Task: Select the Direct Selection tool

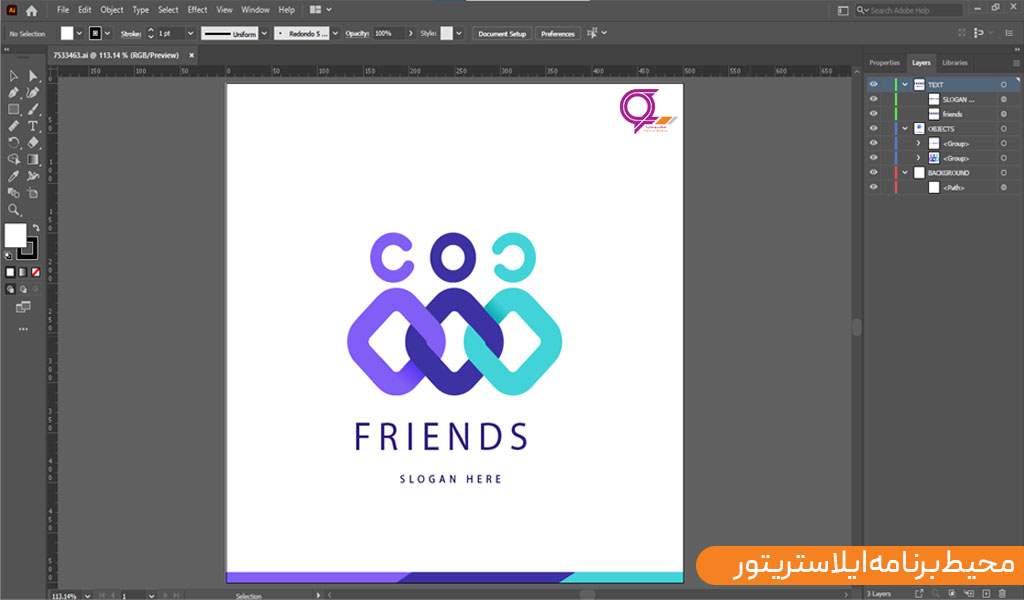Action: coord(33,76)
